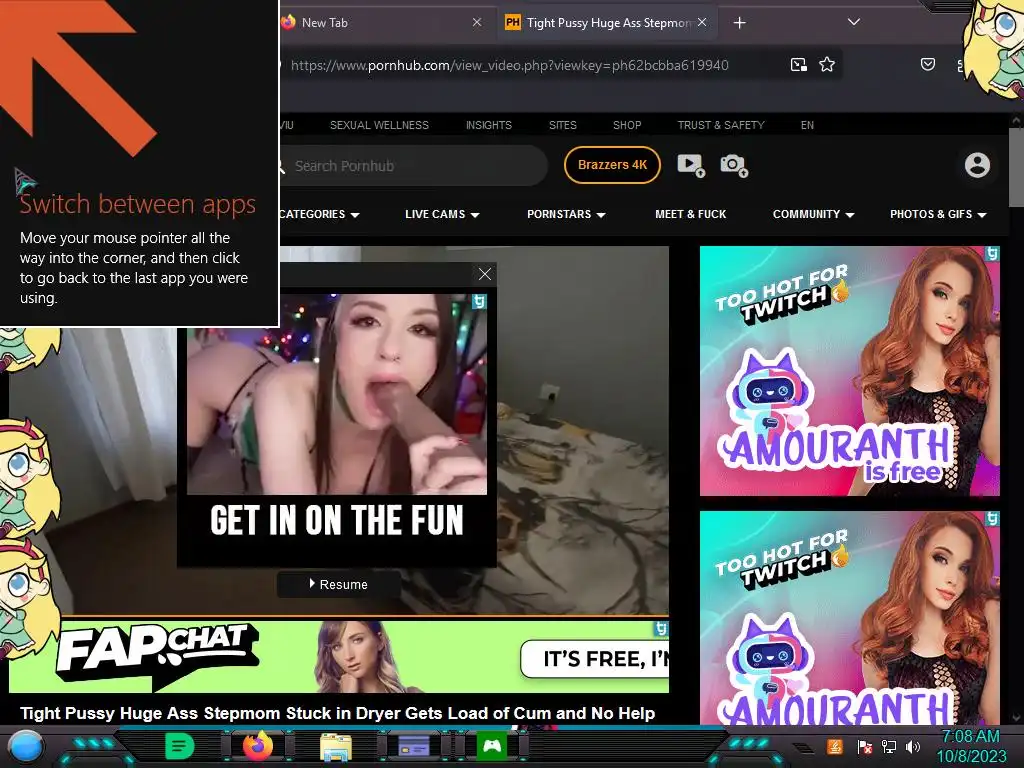This screenshot has height=768, width=1024.
Task: Click ad info icon on lower sidebar banner
Action: pos(992,519)
